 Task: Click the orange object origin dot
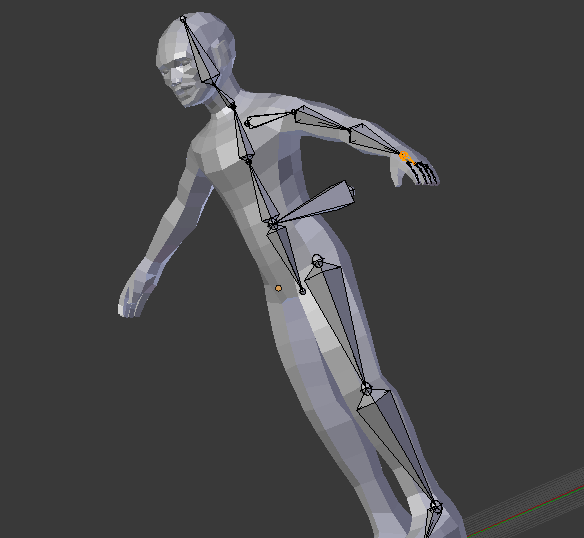tap(278, 288)
